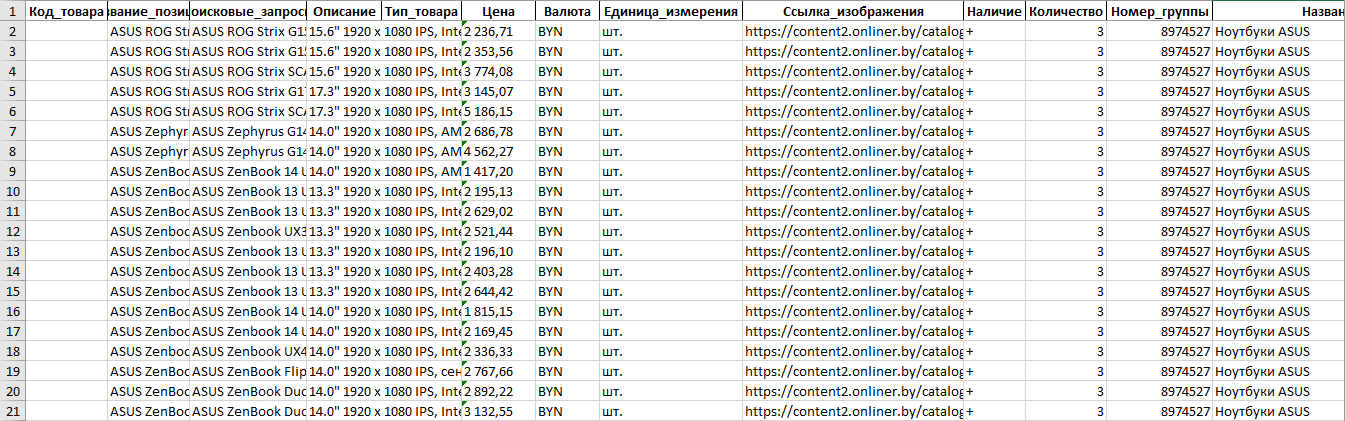1346x421 pixels.
Task: Click price cell 2 236,71 in row 2
Action: [498, 31]
